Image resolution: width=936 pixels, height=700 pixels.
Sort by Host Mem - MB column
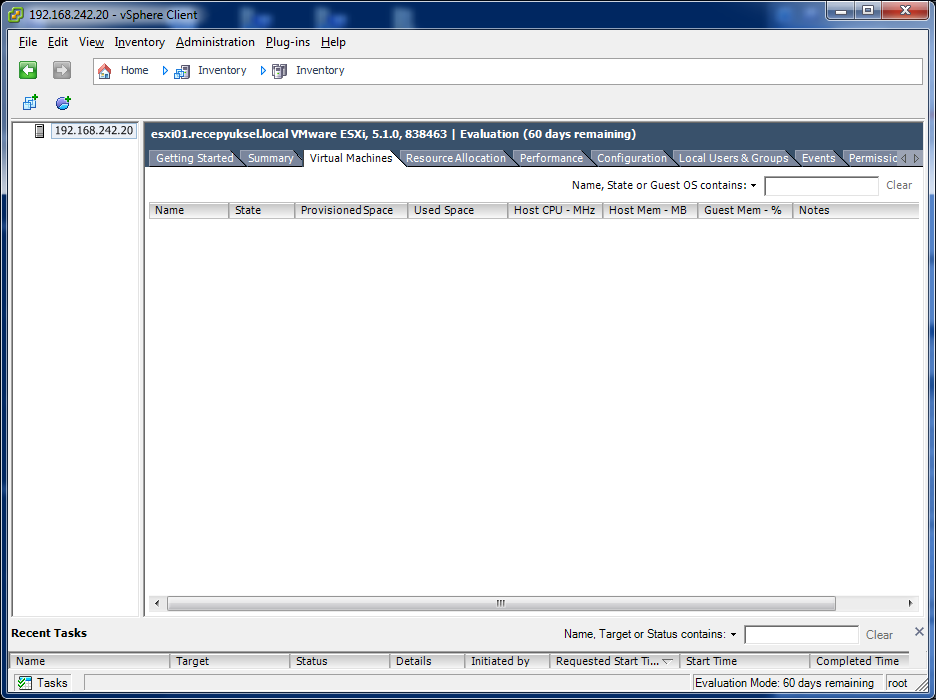tap(650, 210)
